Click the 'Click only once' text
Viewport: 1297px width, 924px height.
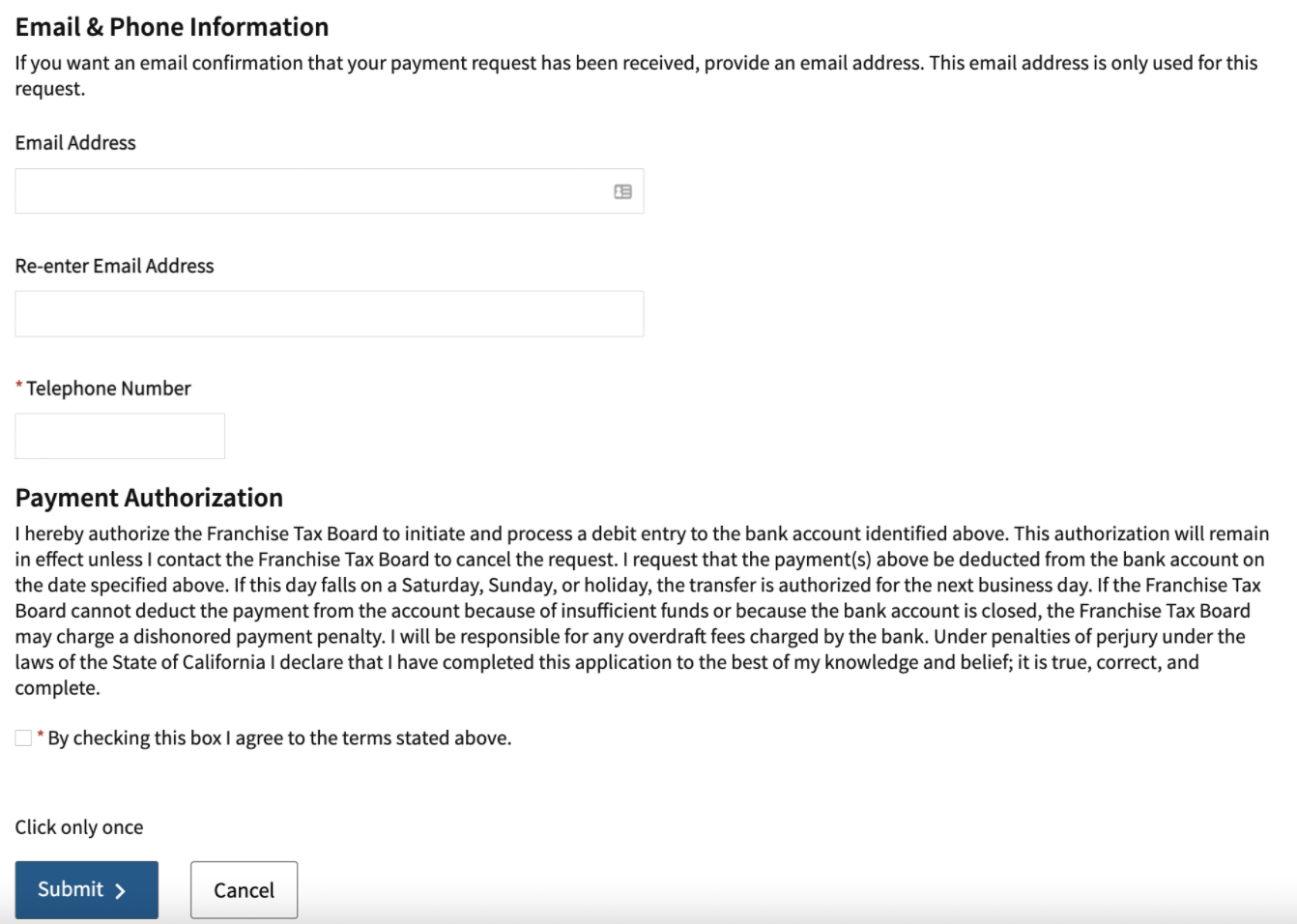tap(79, 827)
